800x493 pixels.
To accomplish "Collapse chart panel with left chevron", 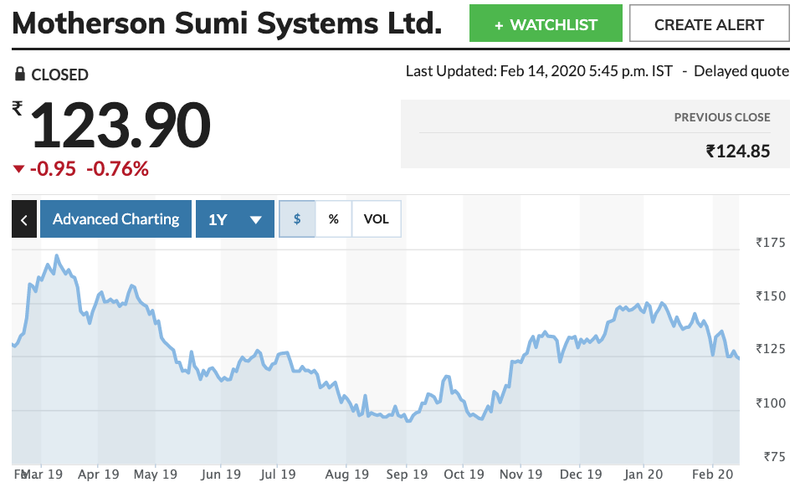I will (x=24, y=219).
